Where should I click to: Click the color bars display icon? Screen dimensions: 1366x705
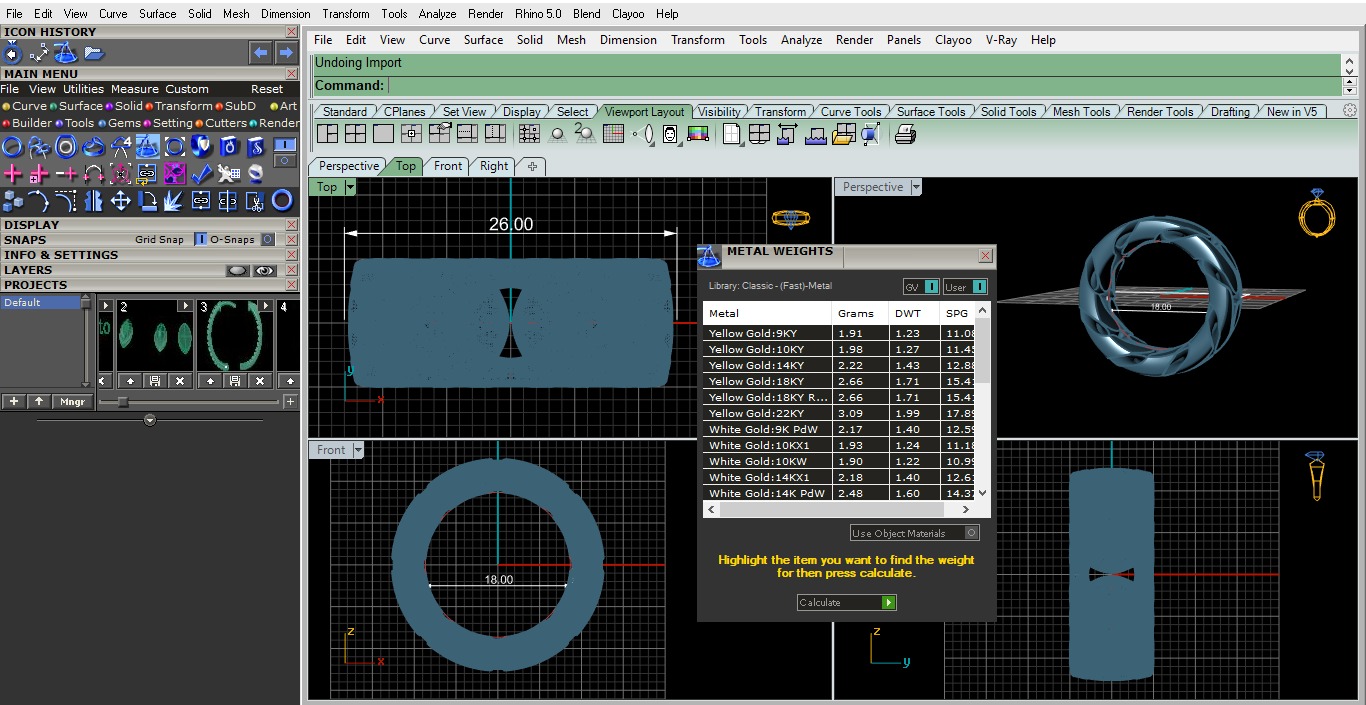[698, 133]
